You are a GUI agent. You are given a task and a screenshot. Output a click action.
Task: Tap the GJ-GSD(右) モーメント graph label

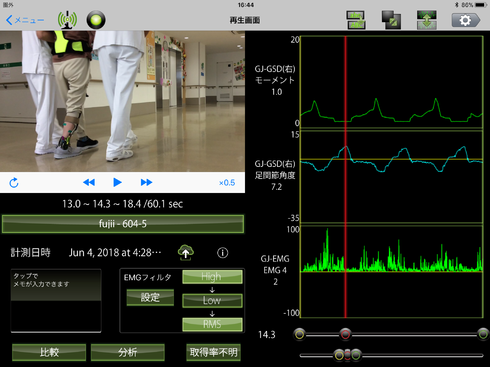pyautogui.click(x=275, y=80)
